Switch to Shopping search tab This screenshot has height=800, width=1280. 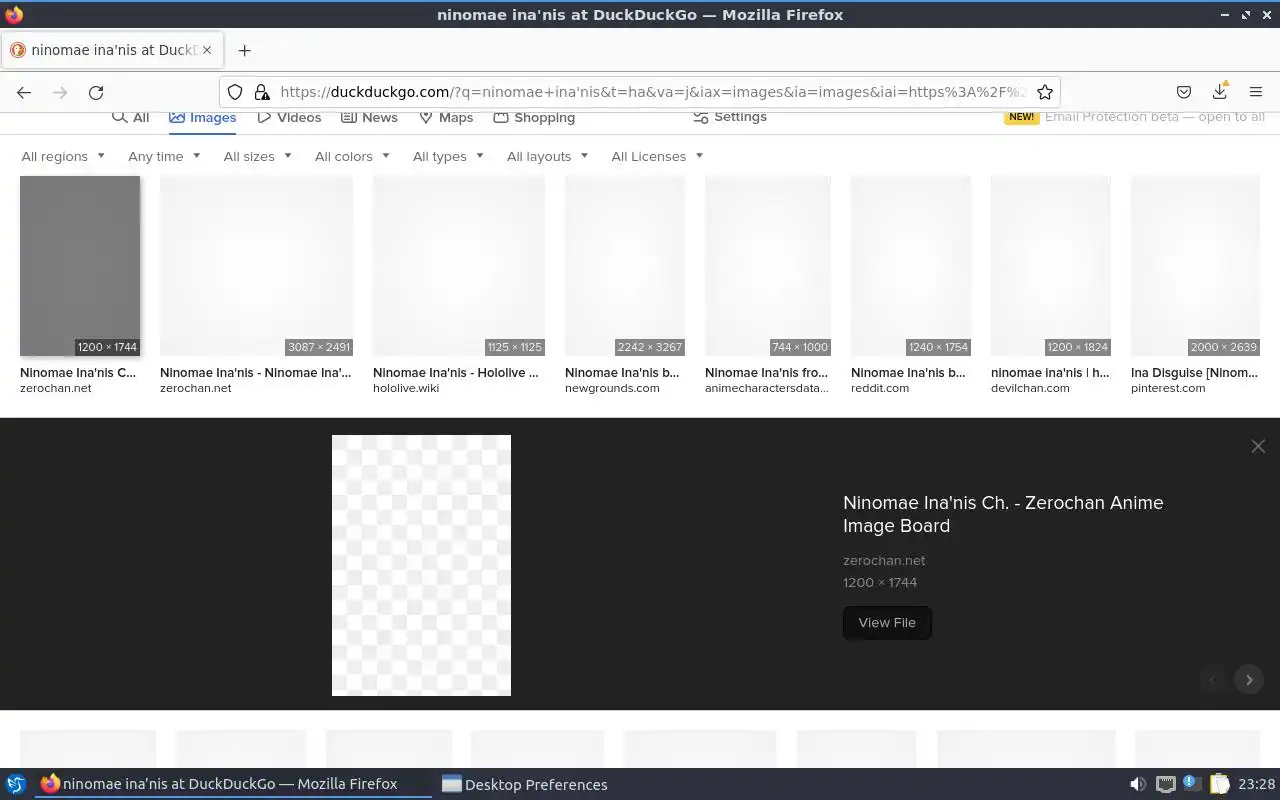(x=534, y=117)
